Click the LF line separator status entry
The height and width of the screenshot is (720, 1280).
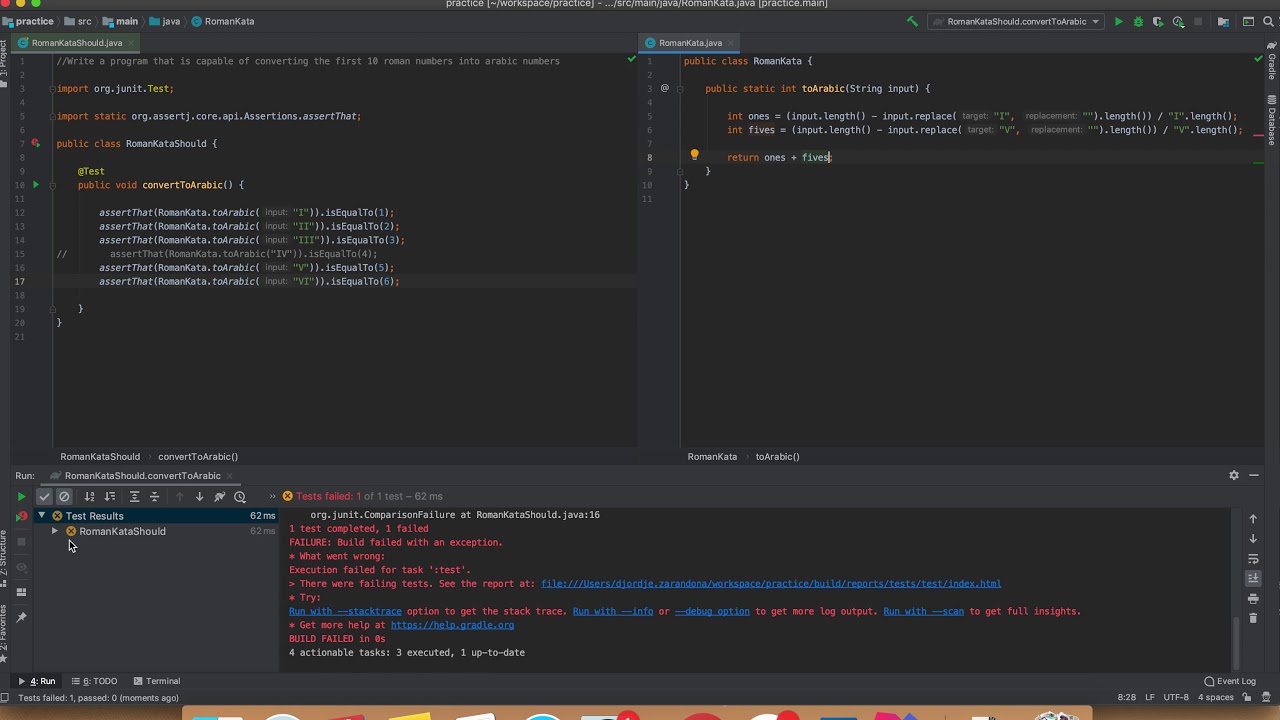click(1150, 697)
